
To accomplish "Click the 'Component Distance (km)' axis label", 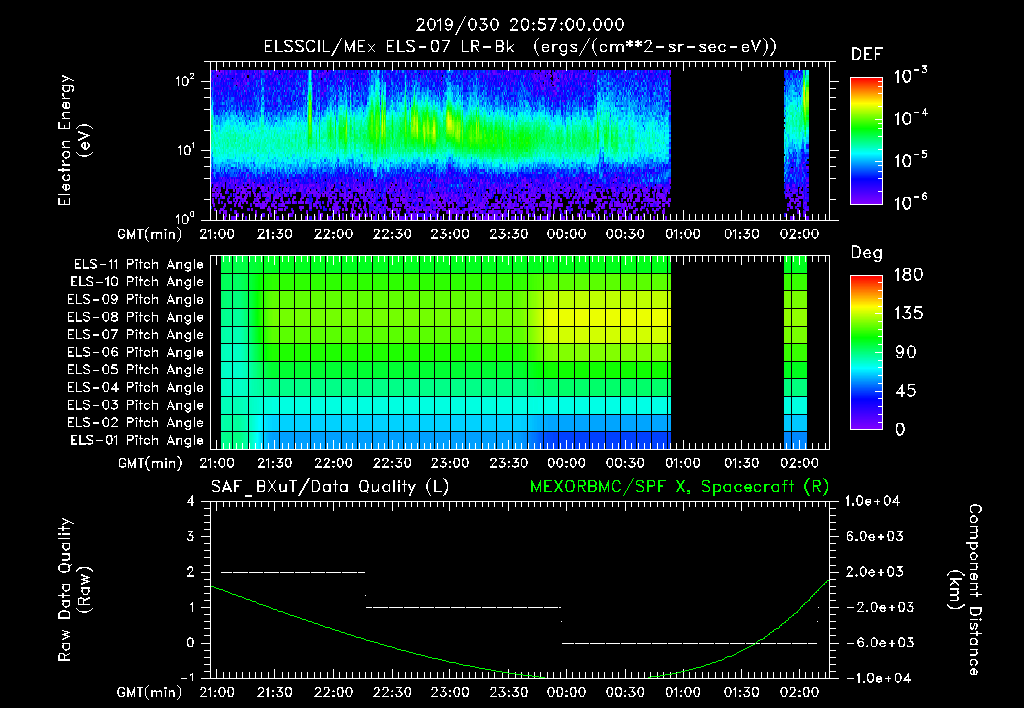I will (x=965, y=590).
